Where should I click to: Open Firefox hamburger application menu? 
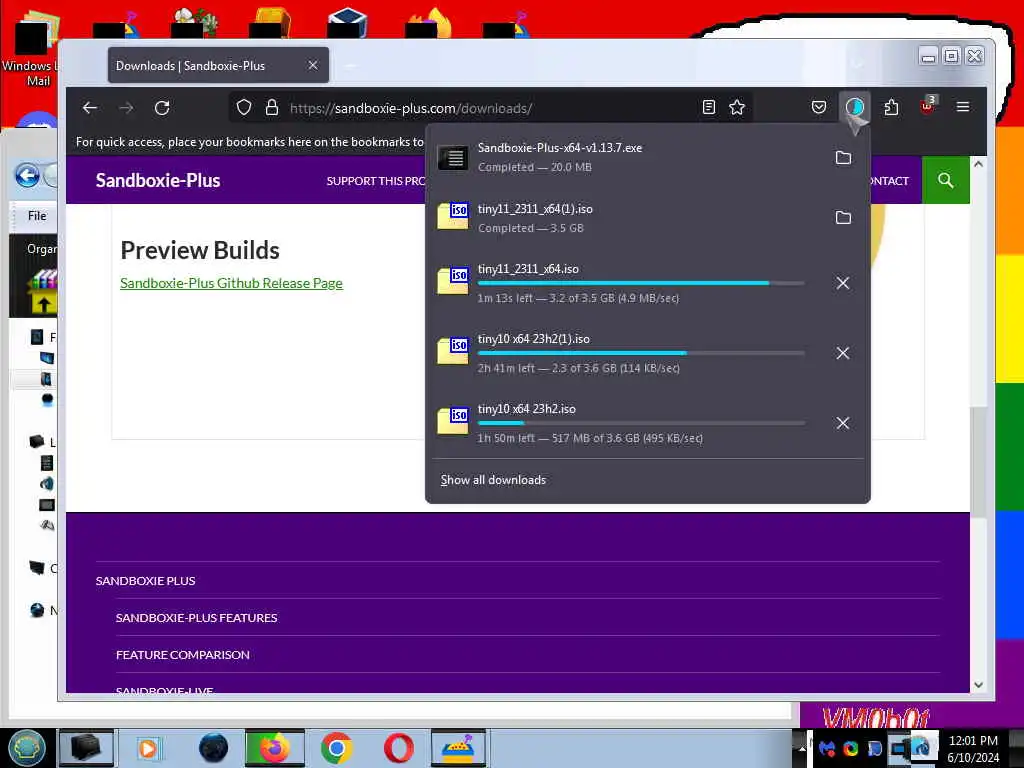963,106
